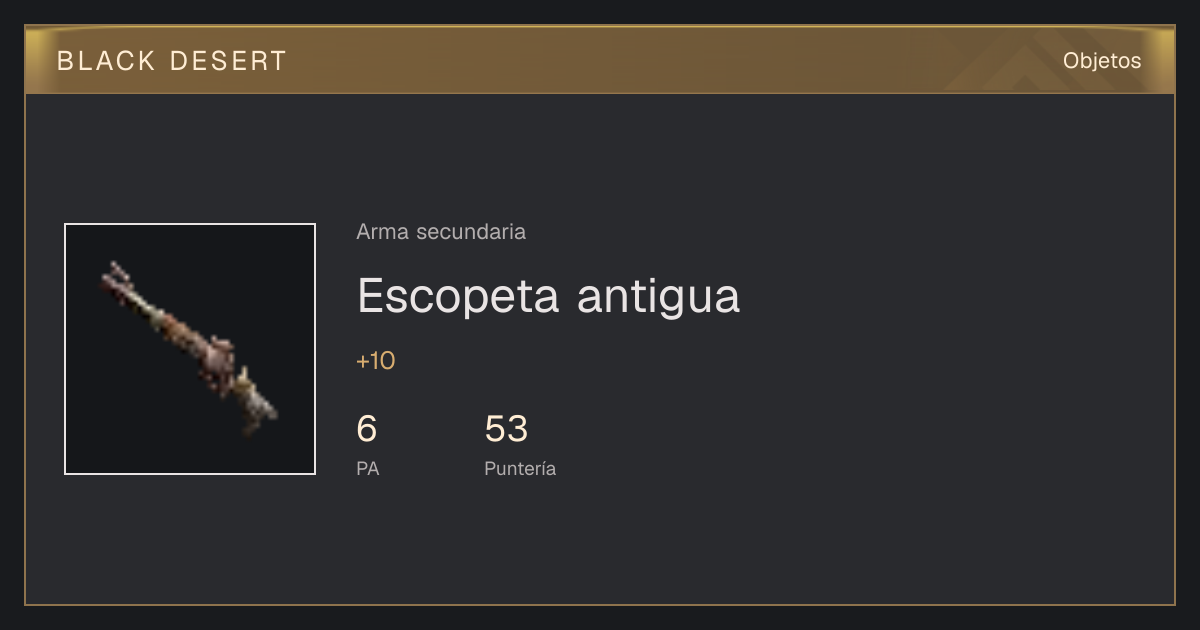Click the Puntería stat label
The image size is (1200, 630).
[520, 468]
